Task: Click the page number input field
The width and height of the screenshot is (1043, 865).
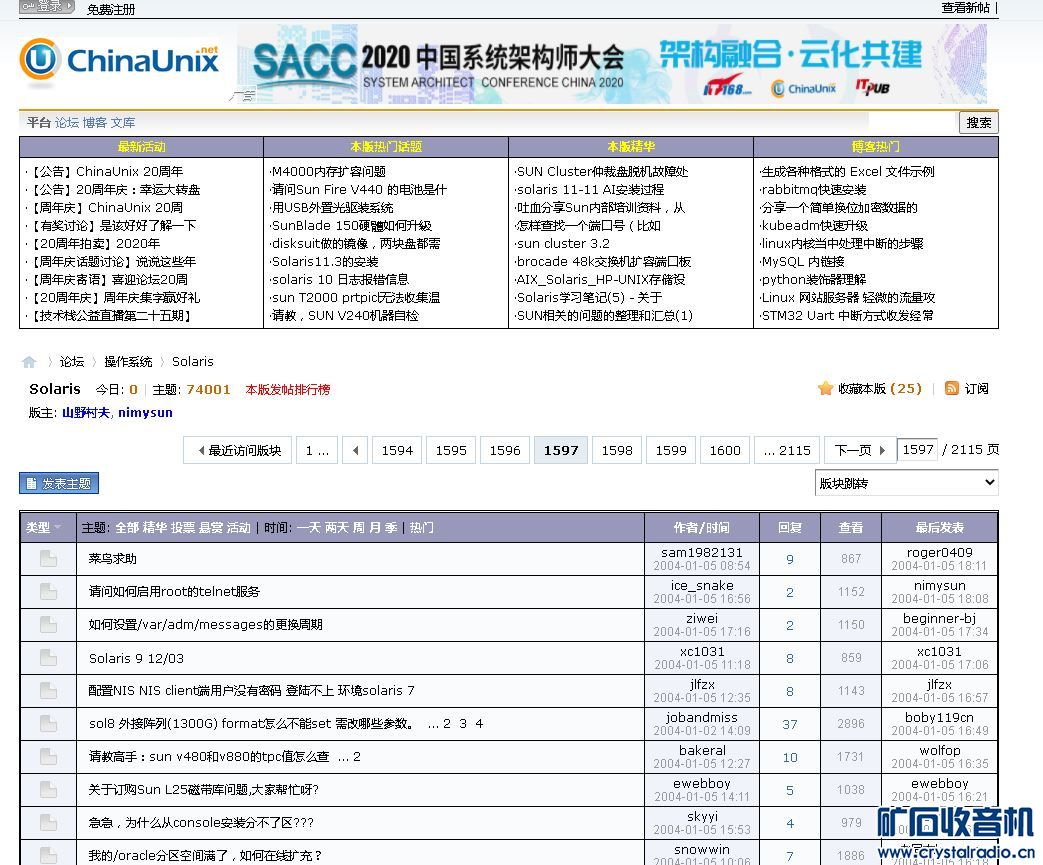Action: [917, 450]
